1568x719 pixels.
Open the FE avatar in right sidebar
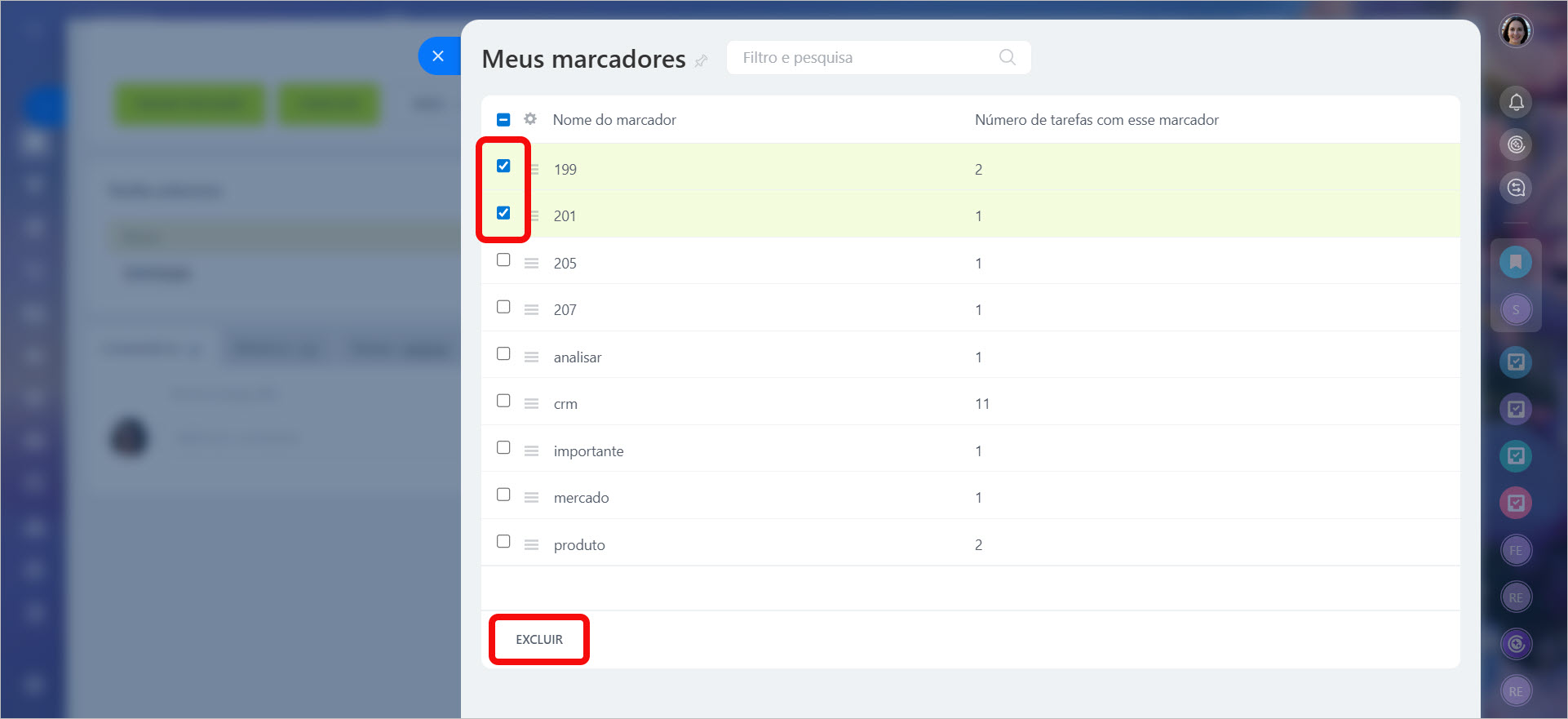click(x=1516, y=550)
